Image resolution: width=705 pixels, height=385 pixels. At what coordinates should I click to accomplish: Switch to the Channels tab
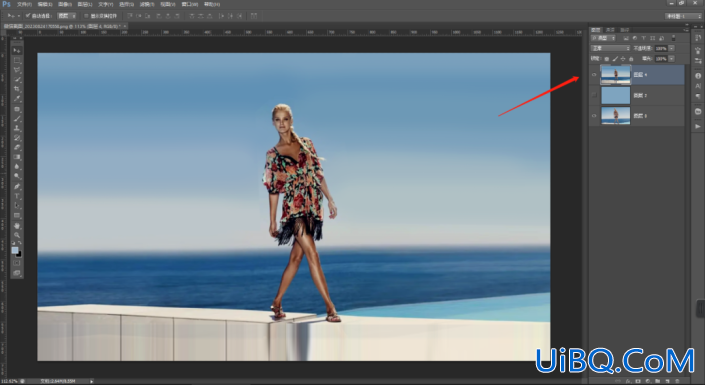610,30
